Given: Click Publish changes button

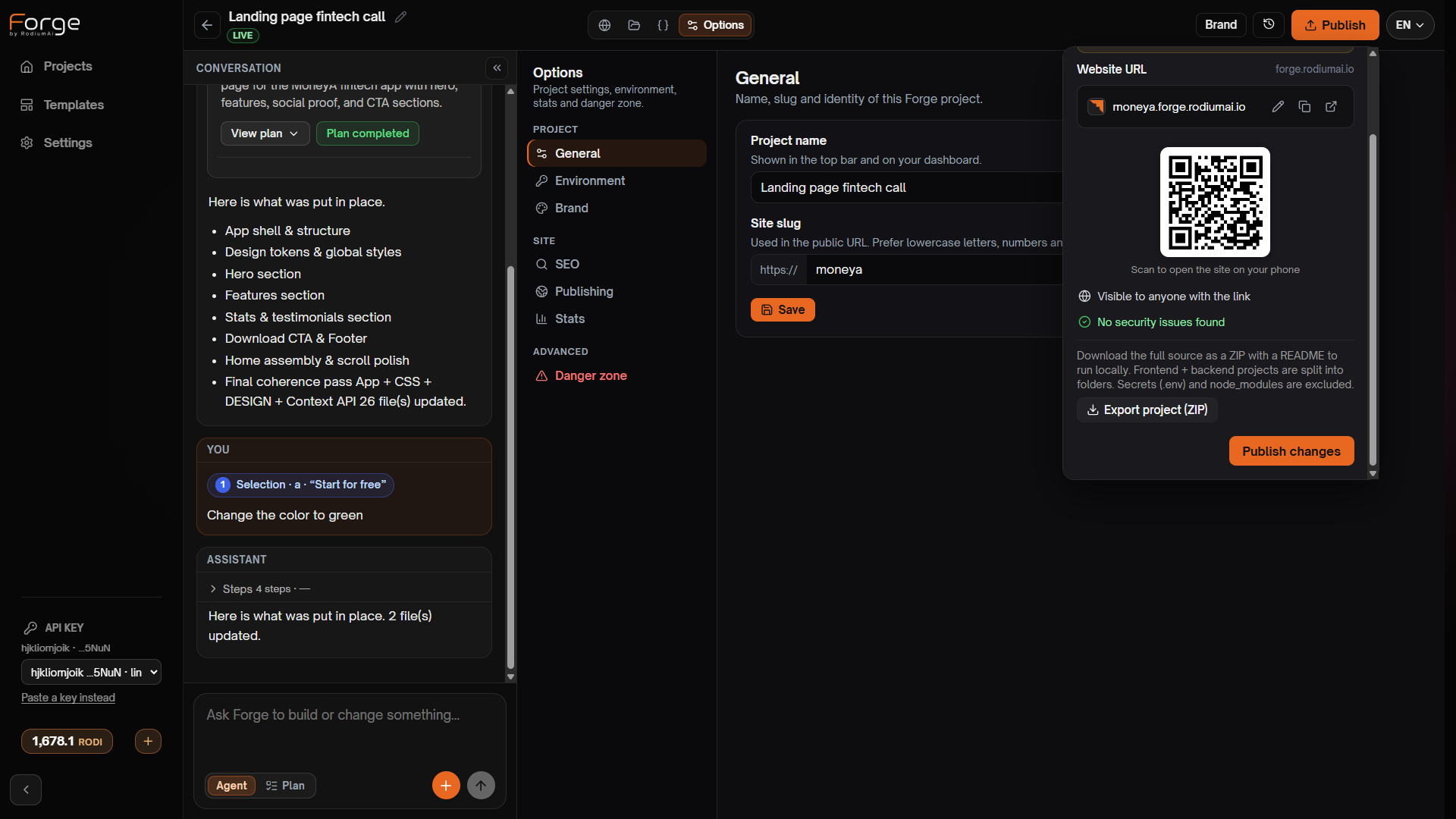Looking at the screenshot, I should 1291,451.
